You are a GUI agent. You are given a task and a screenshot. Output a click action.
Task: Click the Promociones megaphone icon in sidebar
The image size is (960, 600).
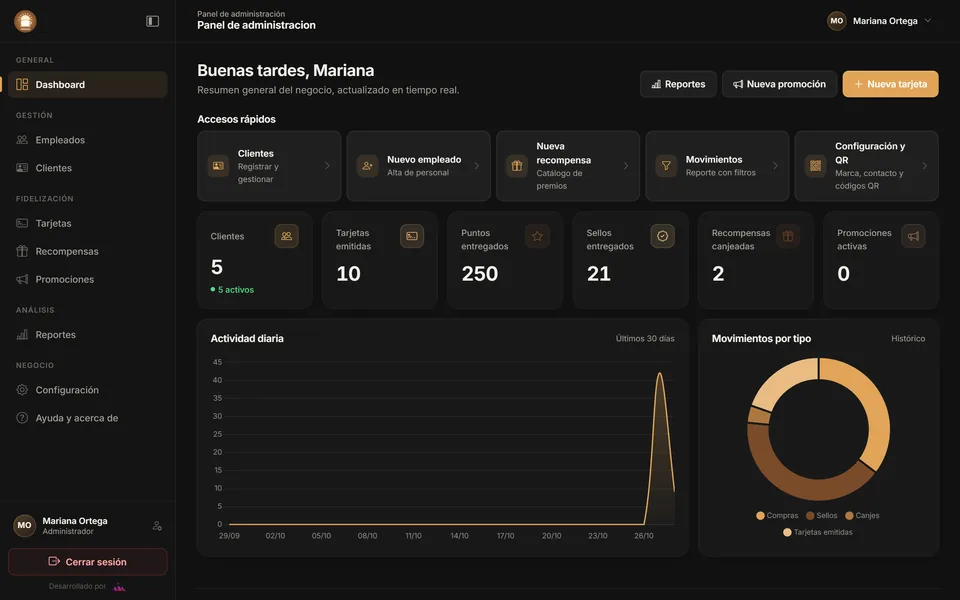coord(22,279)
